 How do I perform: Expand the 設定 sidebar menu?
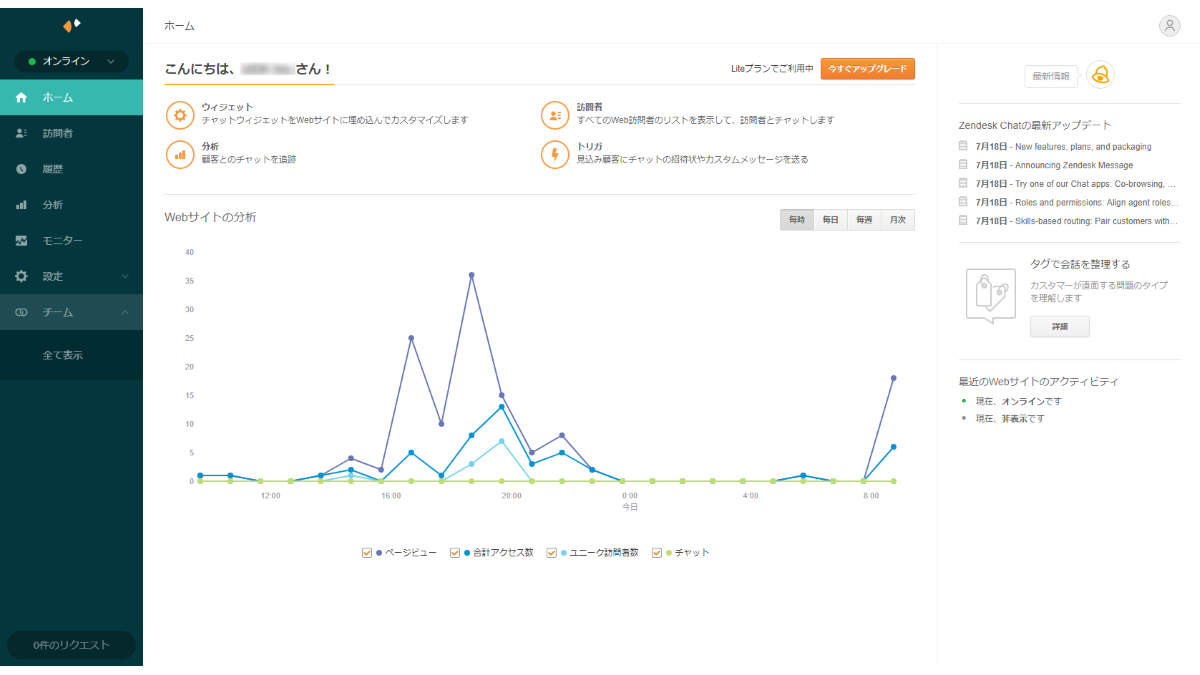(x=71, y=276)
